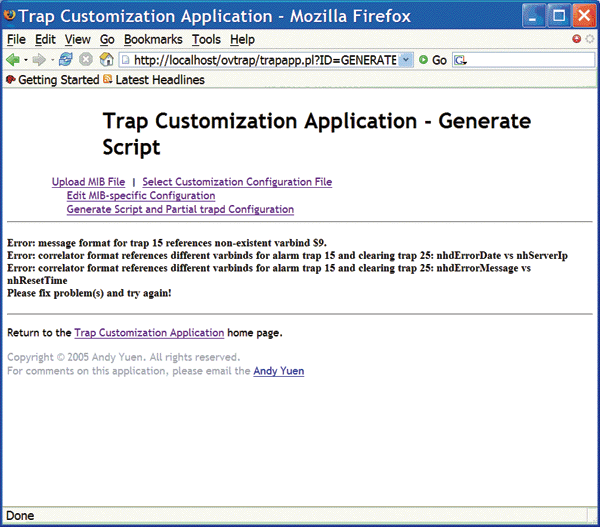
Task: Click the Google search engine icon
Action: pyautogui.click(x=460, y=60)
